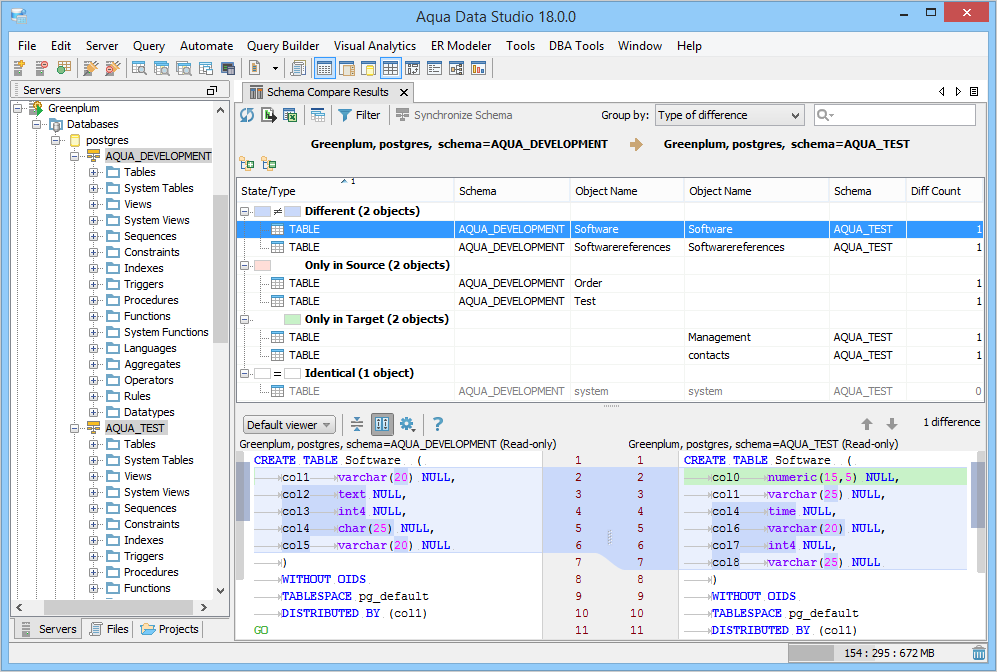
Task: Sort by the Diff Count column header
Action: click(x=944, y=191)
